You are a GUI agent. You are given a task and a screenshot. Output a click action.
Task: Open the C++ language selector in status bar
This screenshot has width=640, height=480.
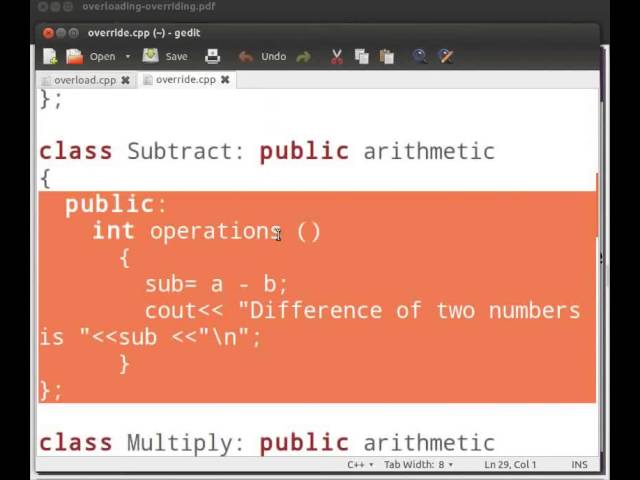click(x=360, y=464)
